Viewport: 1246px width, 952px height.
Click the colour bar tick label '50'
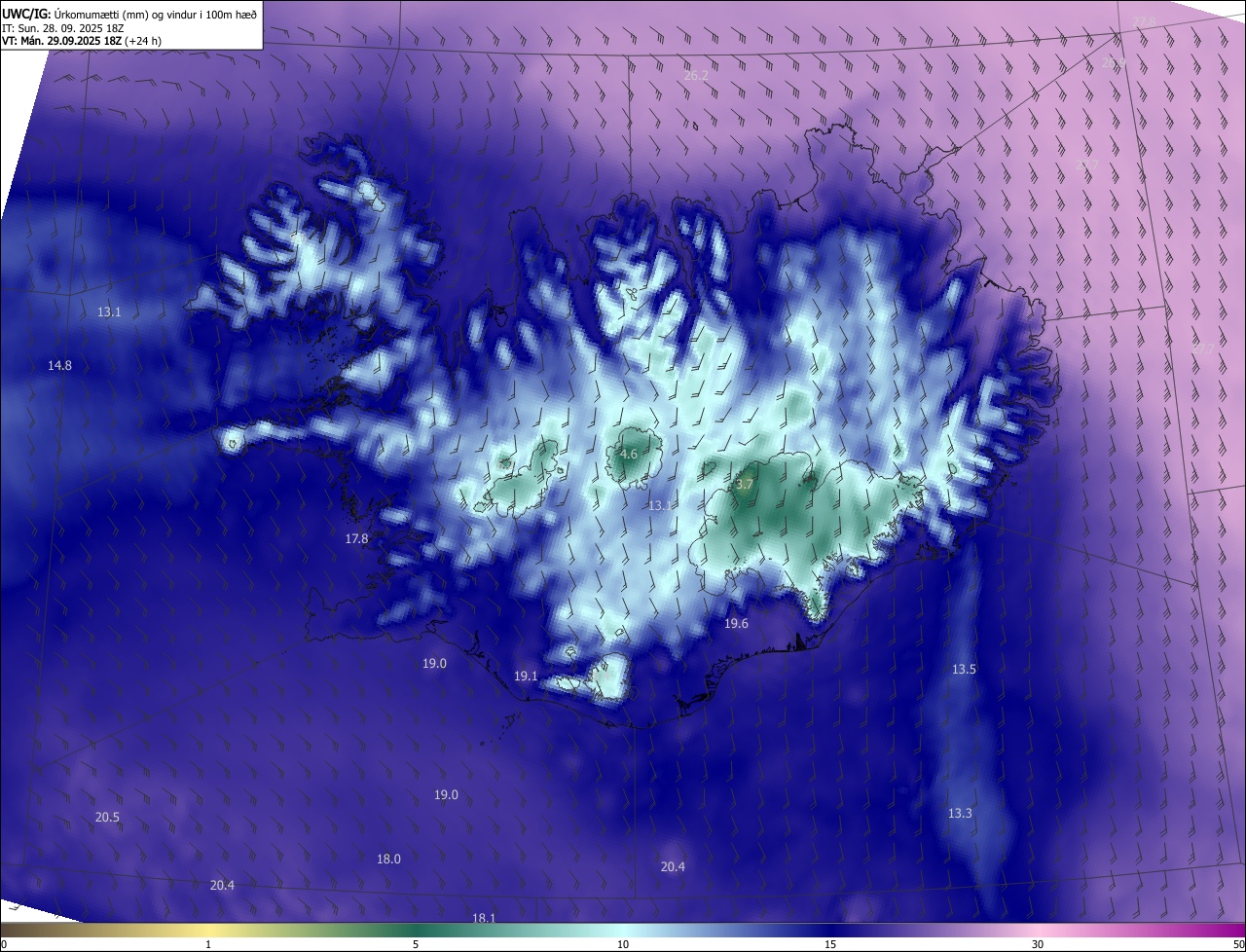(x=1238, y=944)
